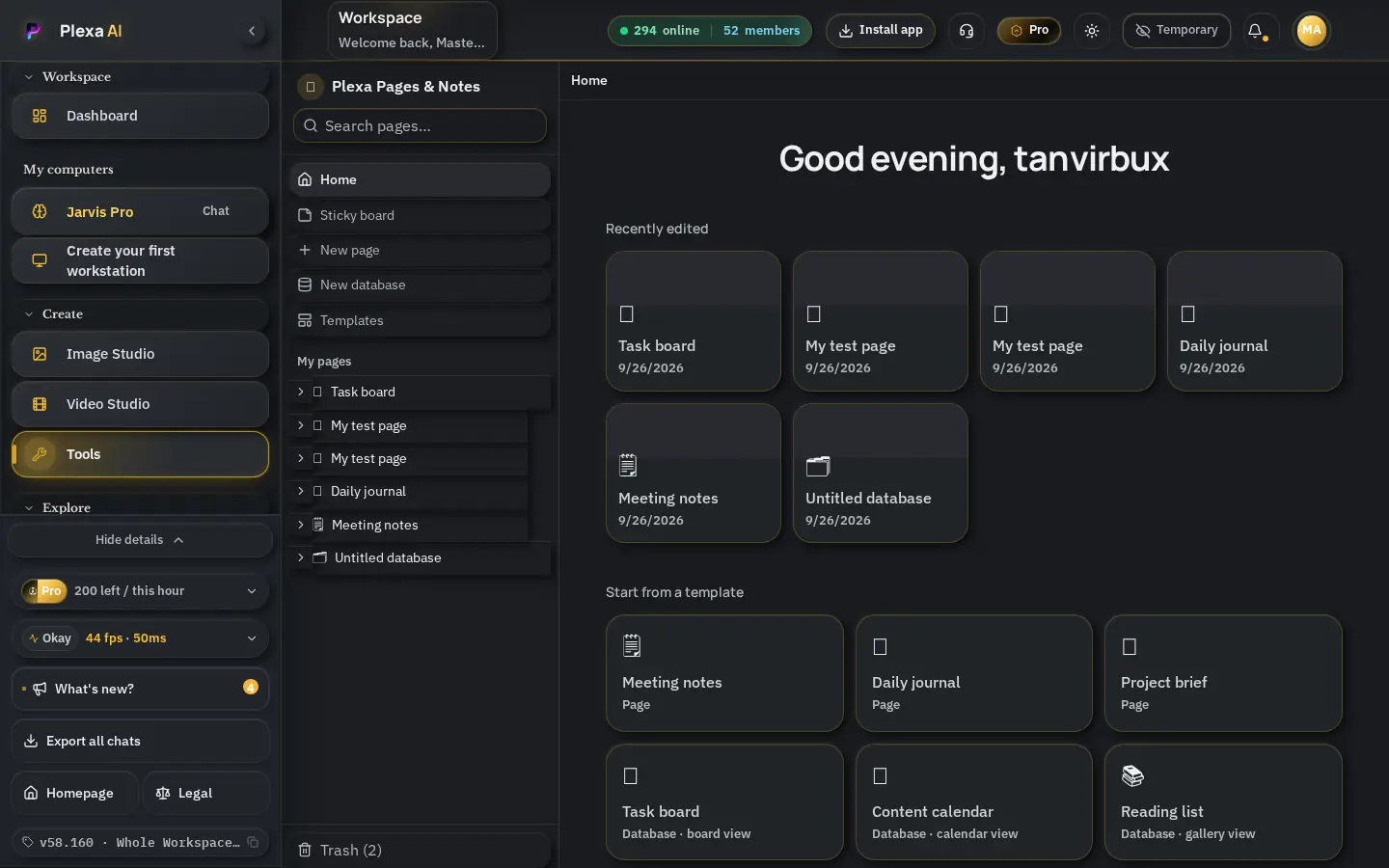
Task: Expand the 200 left this hour dropdown
Action: [141, 590]
